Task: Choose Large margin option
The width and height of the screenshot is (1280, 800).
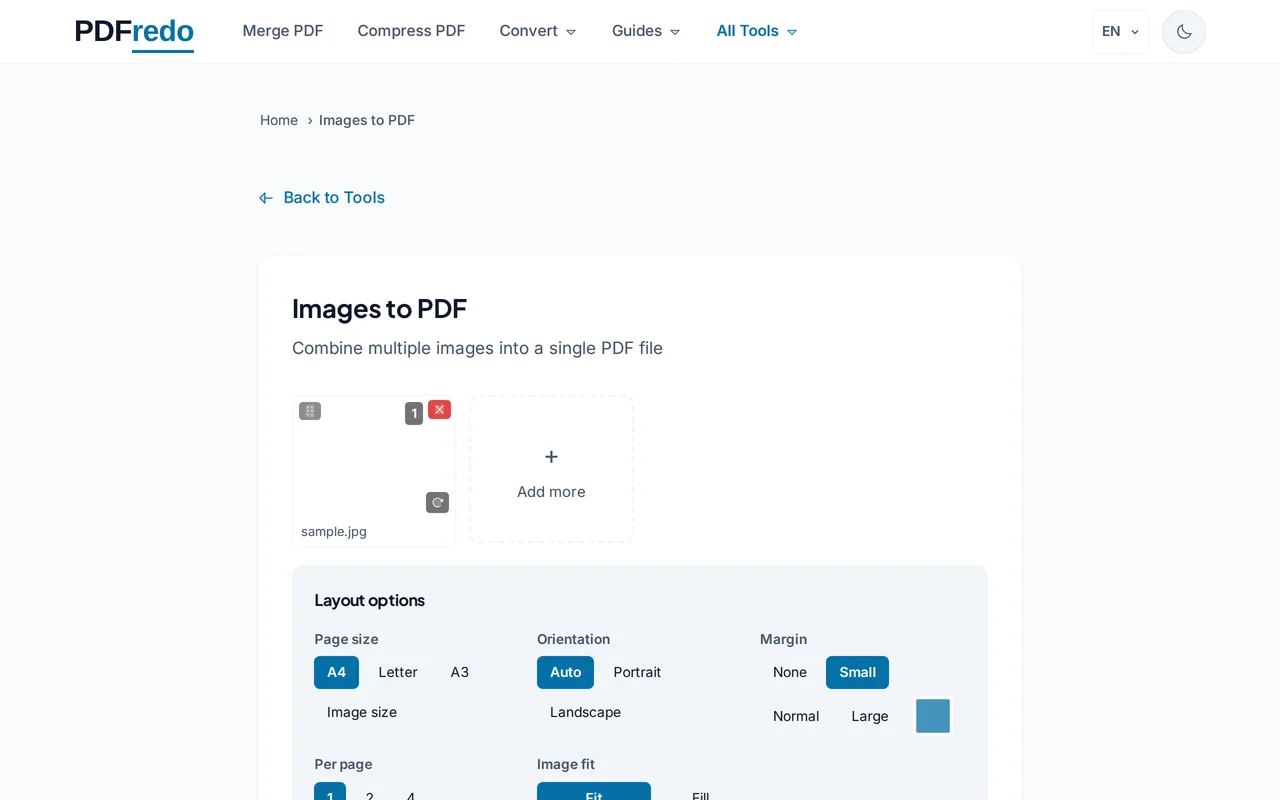Action: click(870, 716)
